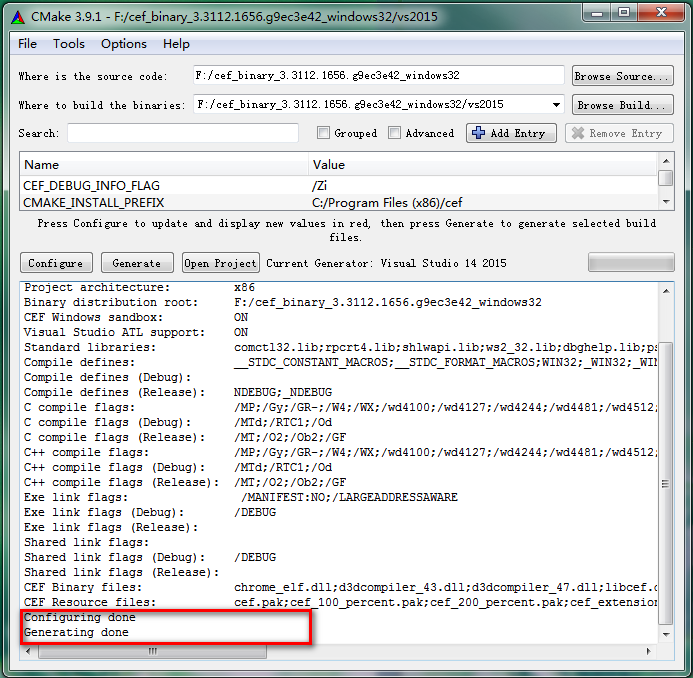Click the Value column header
This screenshot has height=678, width=693.
tap(482, 165)
